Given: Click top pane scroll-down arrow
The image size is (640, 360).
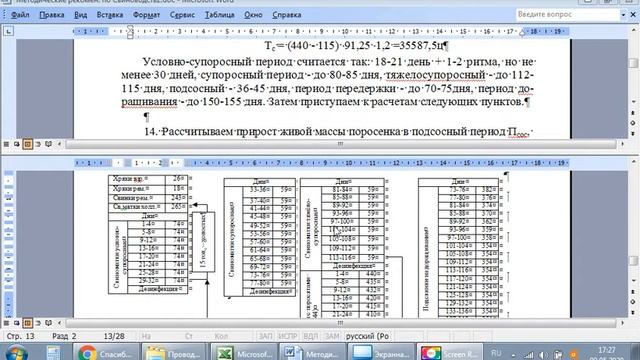Looking at the screenshot, I should click(633, 102).
